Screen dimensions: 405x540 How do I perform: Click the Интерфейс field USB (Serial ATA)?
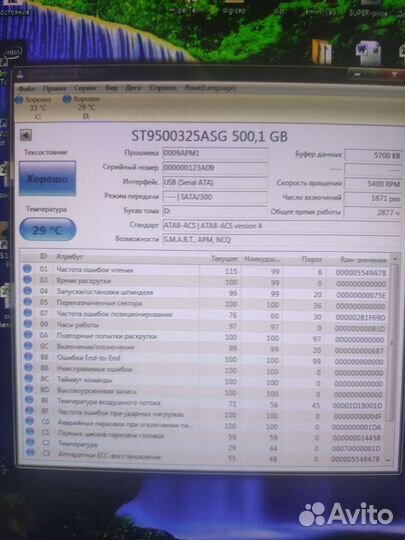coord(215,182)
